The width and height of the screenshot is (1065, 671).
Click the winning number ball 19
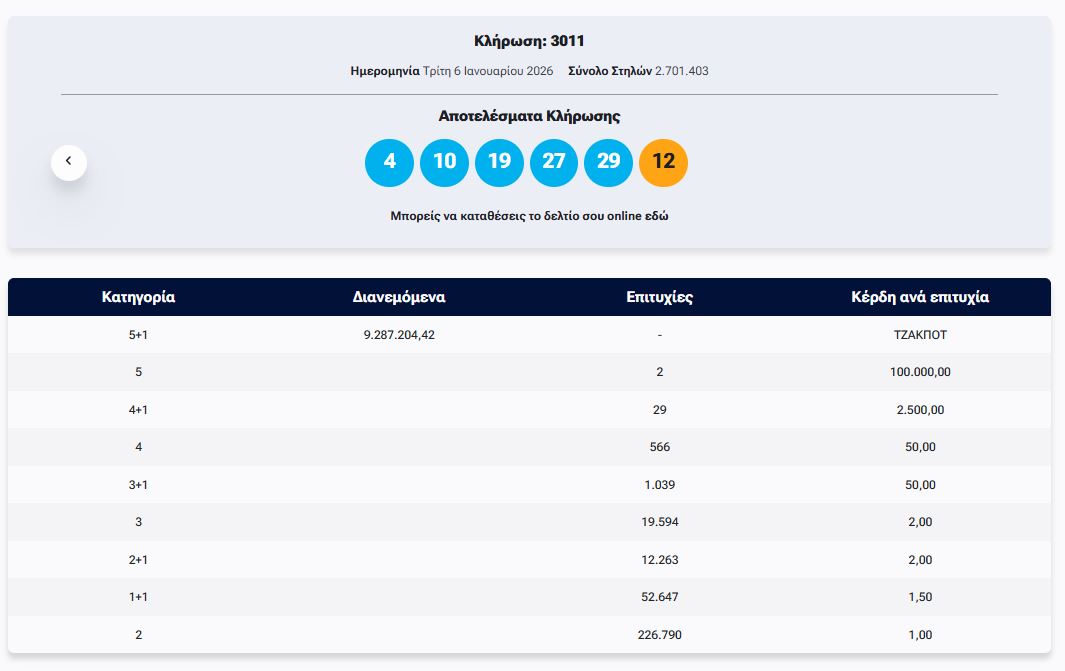[x=499, y=162]
